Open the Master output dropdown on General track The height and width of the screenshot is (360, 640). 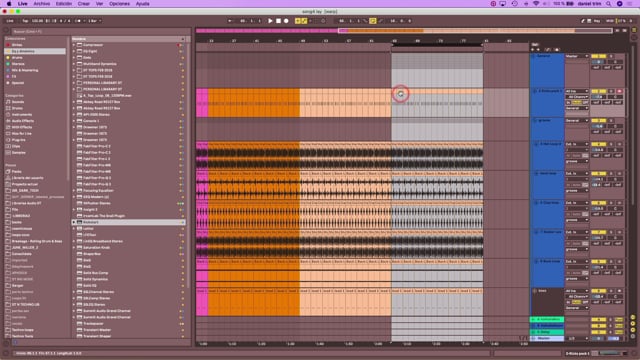click(576, 56)
